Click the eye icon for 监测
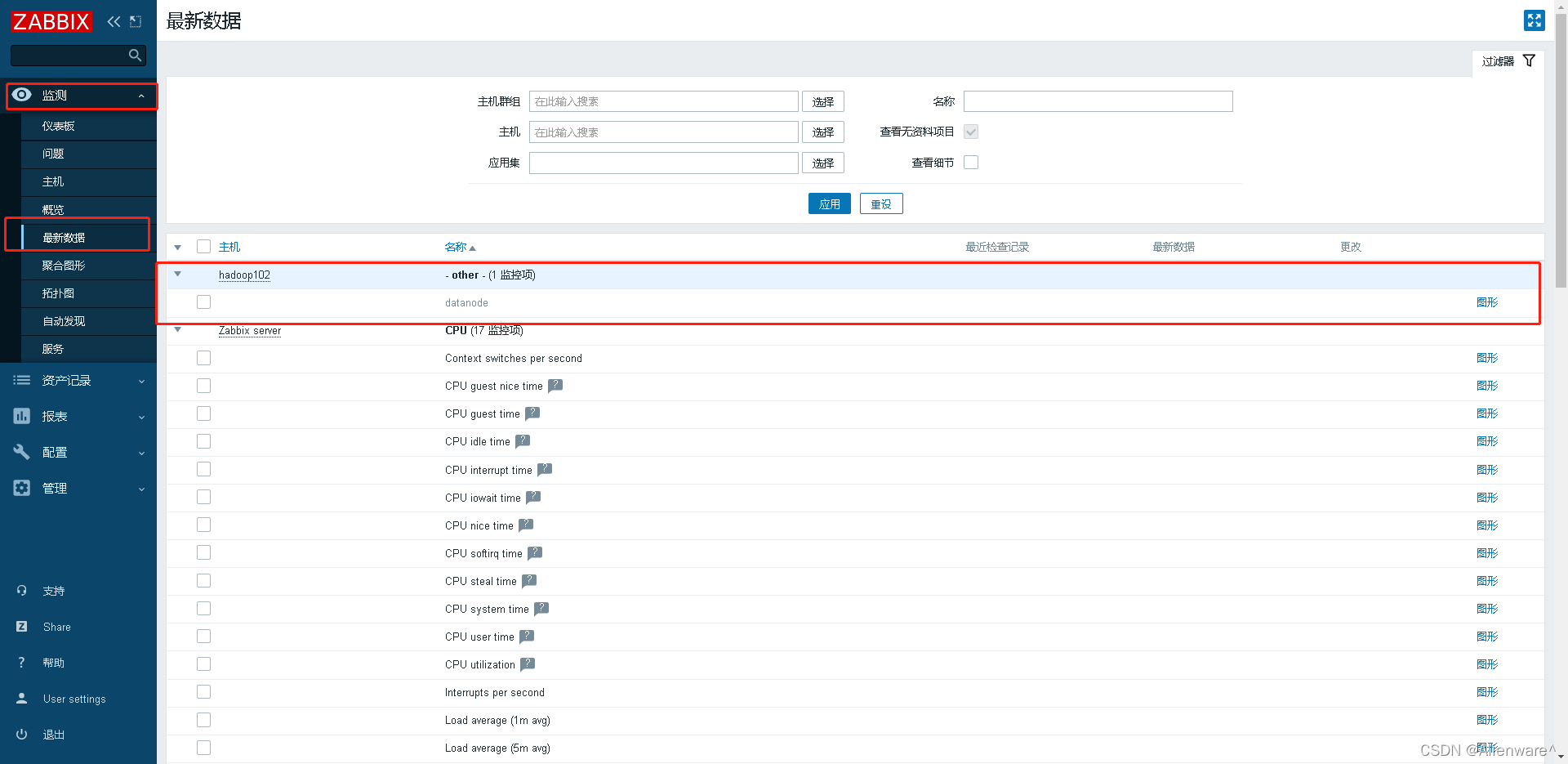Screen dimensions: 1568x764 point(22,95)
